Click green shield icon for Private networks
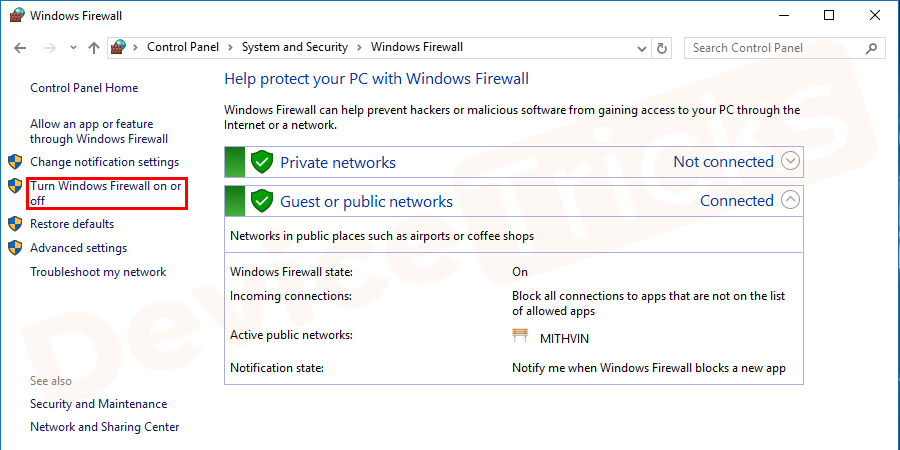 [x=262, y=162]
